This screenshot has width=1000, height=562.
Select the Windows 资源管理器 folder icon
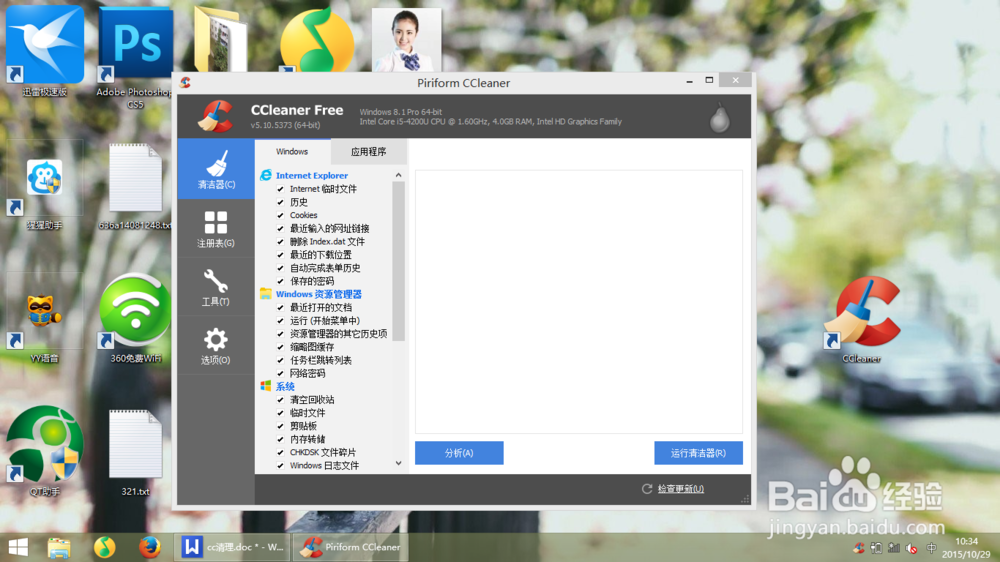(x=266, y=294)
